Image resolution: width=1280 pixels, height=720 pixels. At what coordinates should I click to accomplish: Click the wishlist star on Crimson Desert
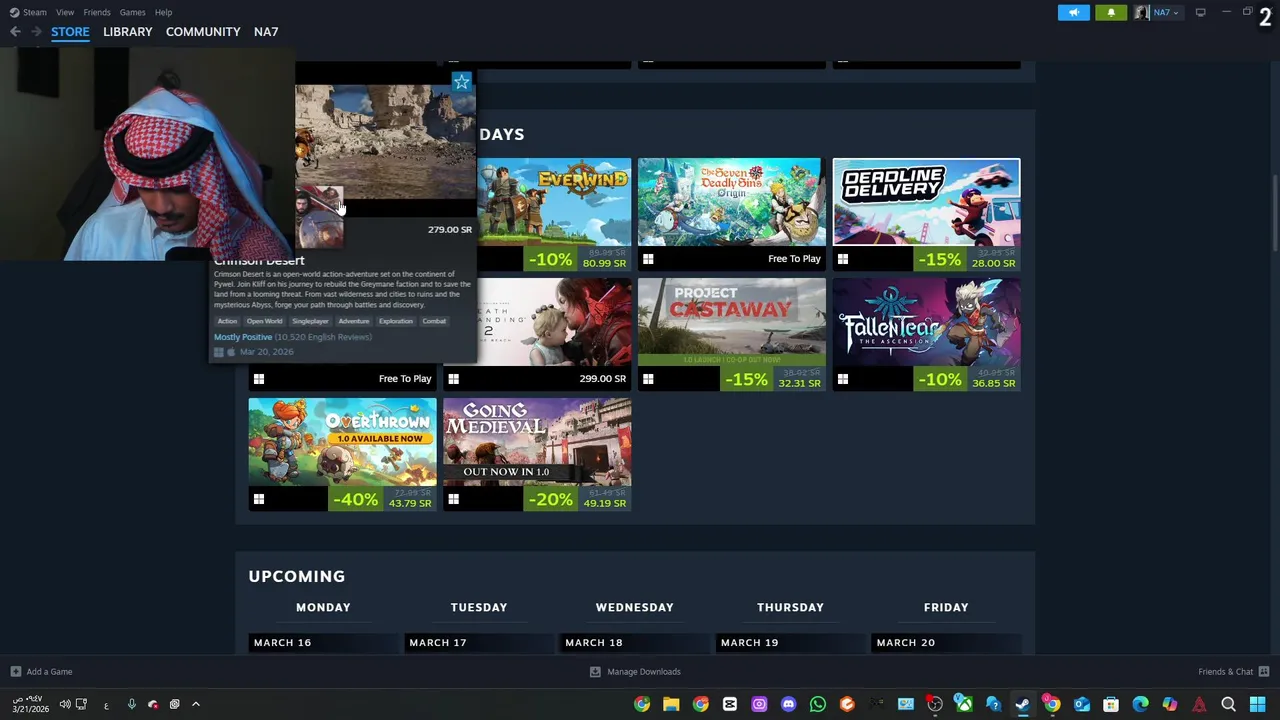click(461, 82)
